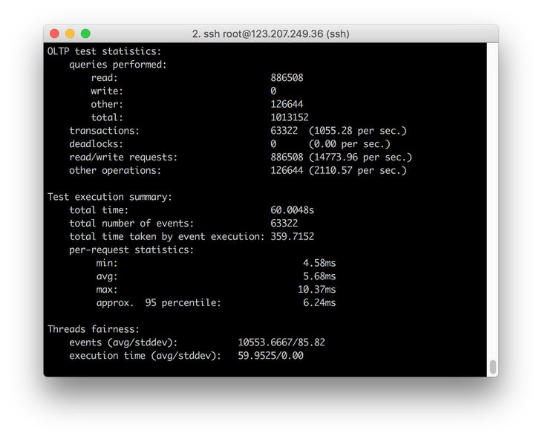This screenshot has width=542, height=439.
Task: Close the ssh terminal window
Action: tap(54, 34)
